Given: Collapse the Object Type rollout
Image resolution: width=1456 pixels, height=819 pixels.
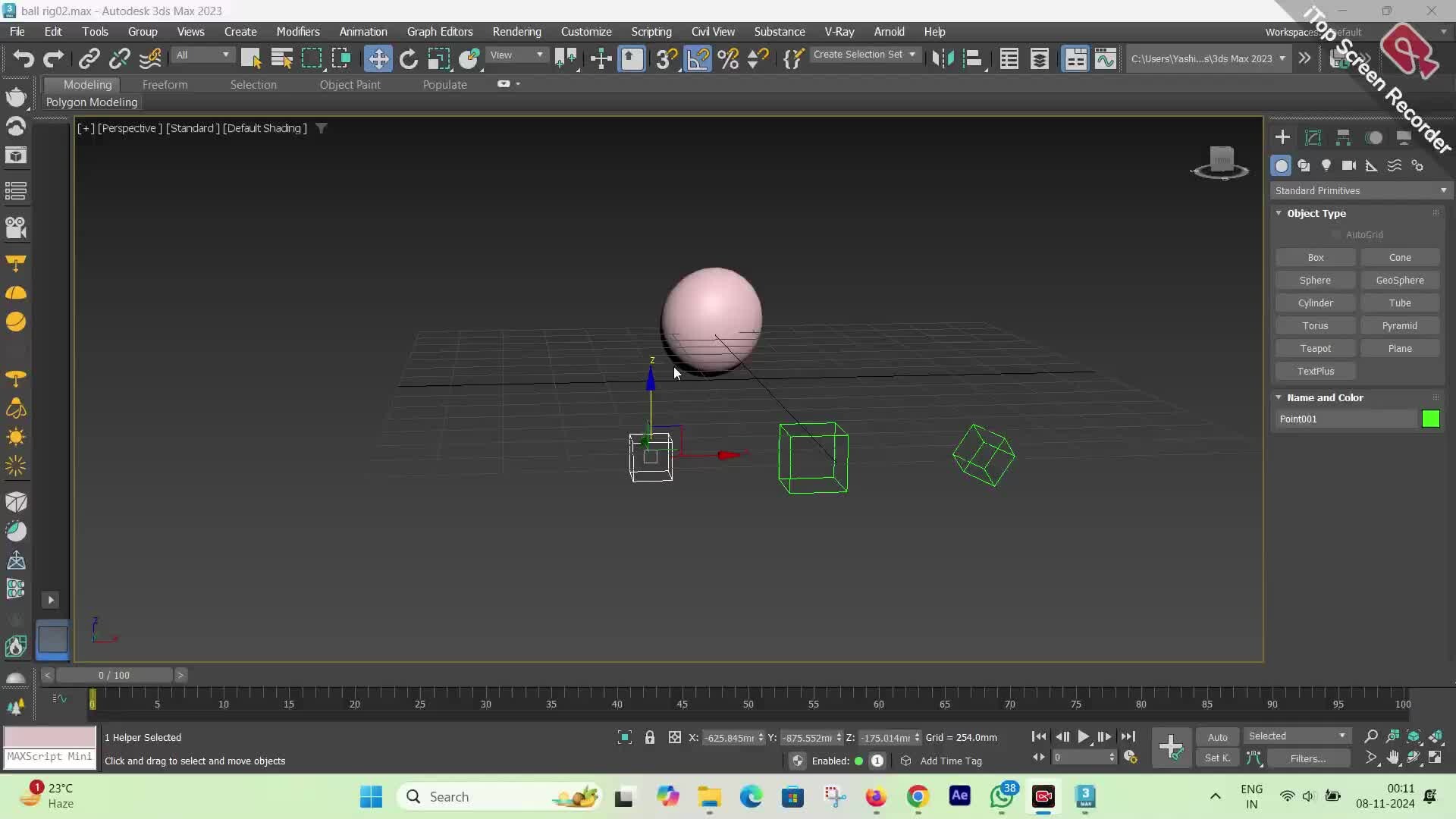Looking at the screenshot, I should point(1279,214).
